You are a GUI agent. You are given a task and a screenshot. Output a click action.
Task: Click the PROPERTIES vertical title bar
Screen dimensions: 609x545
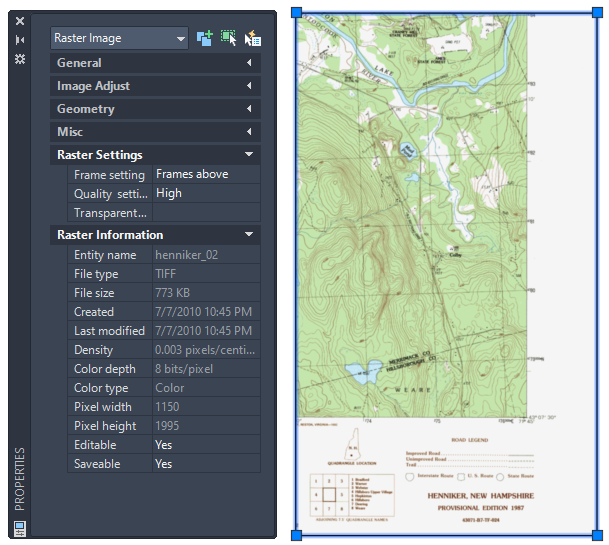(19, 479)
